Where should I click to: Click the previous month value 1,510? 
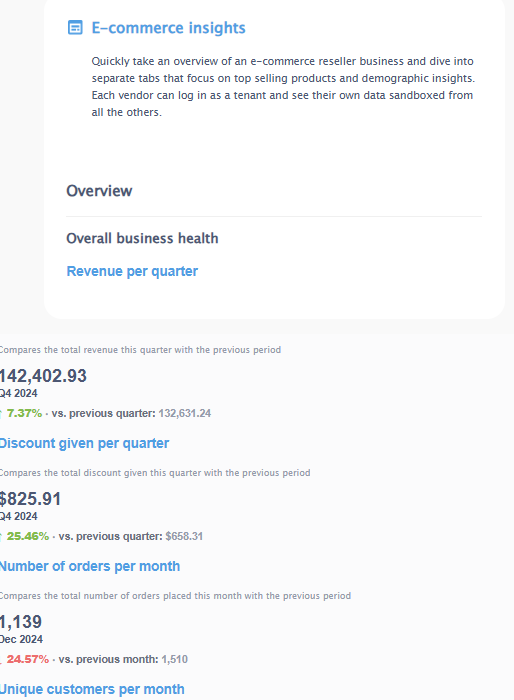tap(175, 659)
